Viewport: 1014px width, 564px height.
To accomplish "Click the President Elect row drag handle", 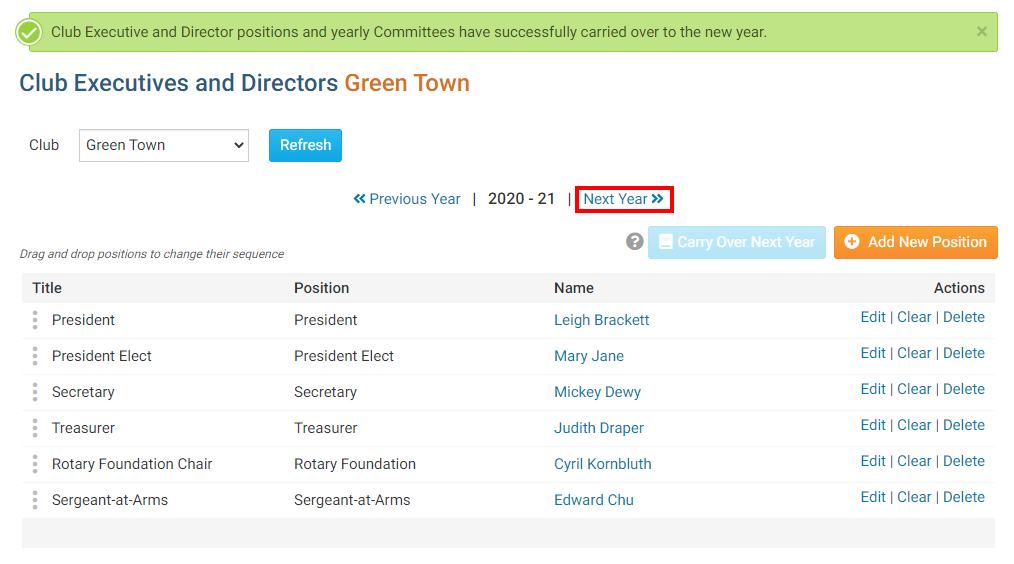I will [35, 356].
